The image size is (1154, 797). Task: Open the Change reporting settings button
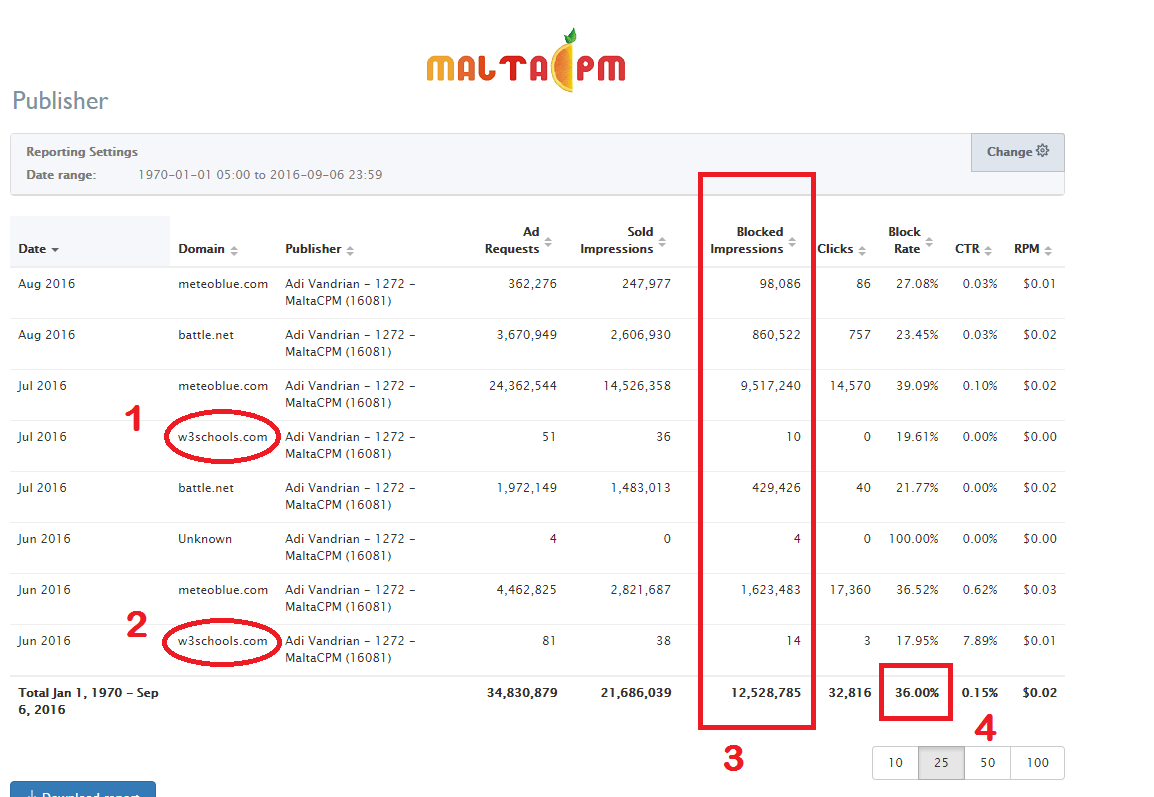pyautogui.click(x=1018, y=152)
